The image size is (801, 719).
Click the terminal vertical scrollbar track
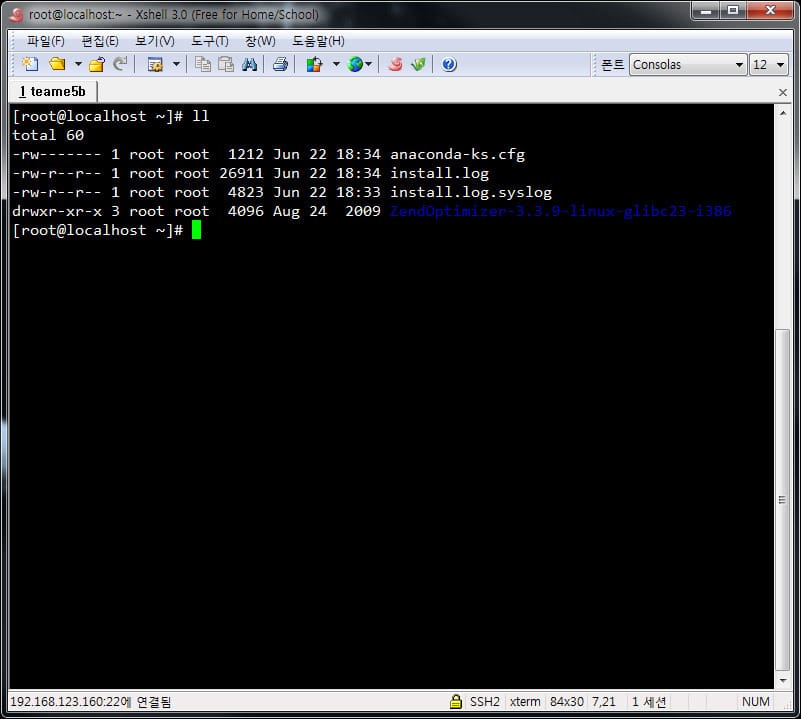click(783, 500)
